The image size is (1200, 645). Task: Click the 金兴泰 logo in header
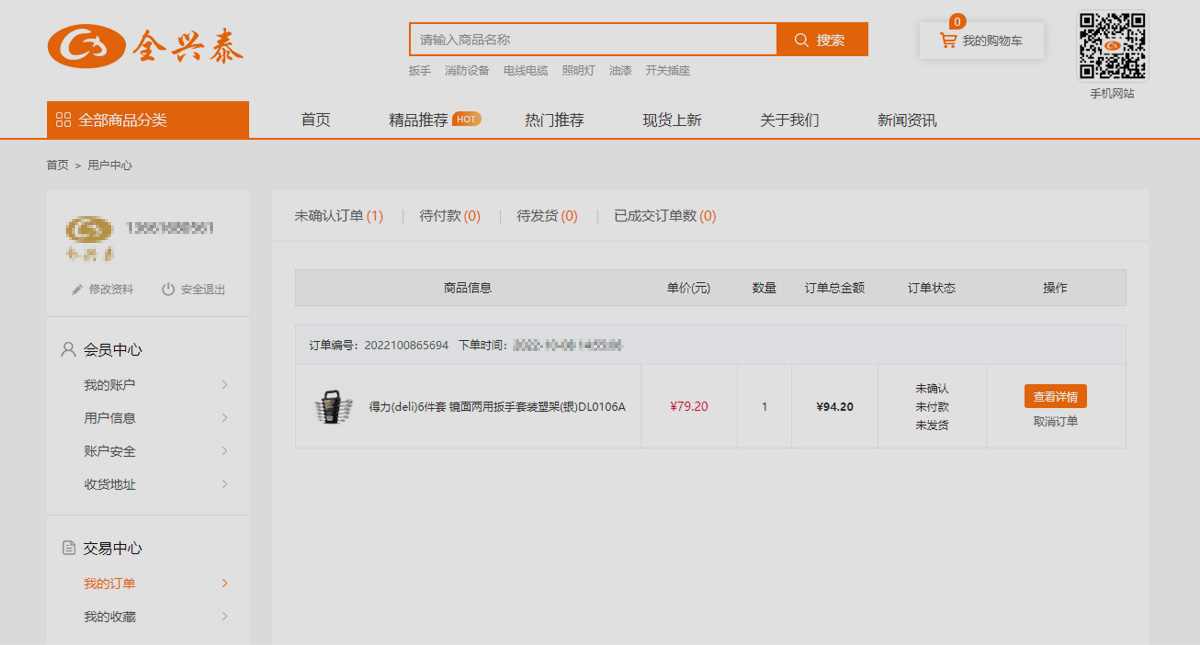(146, 45)
